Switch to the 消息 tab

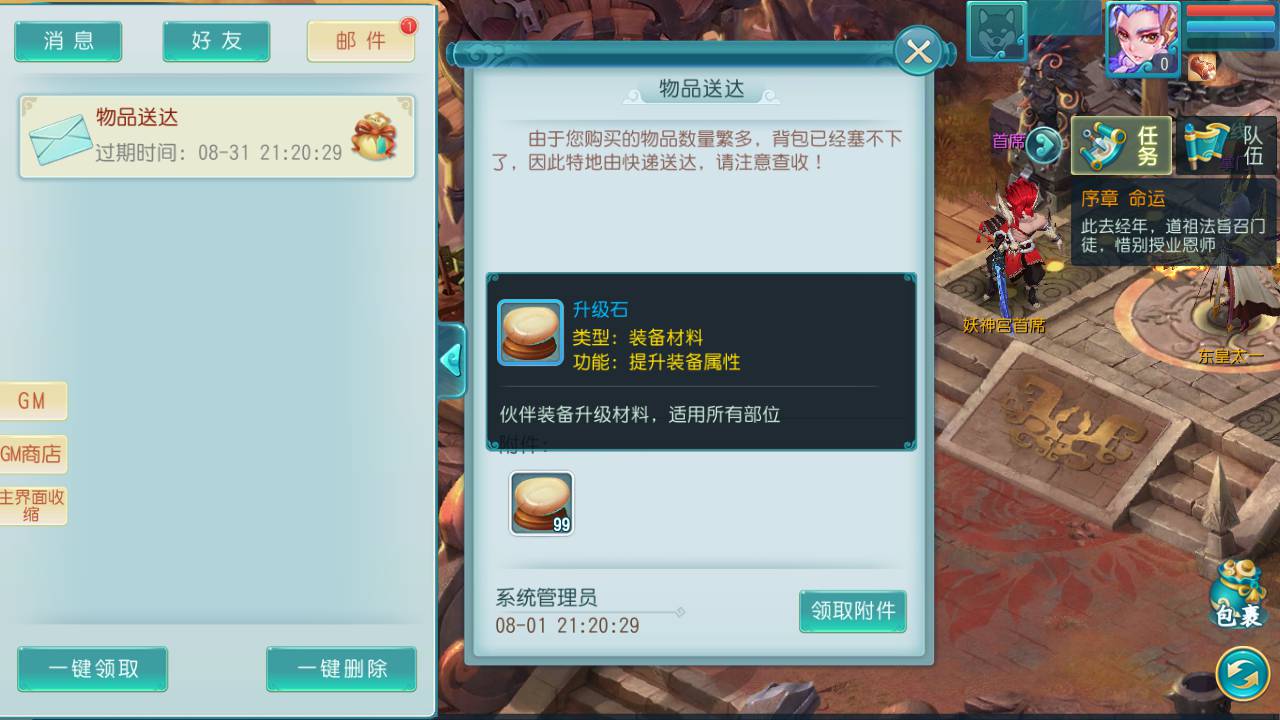tap(68, 41)
